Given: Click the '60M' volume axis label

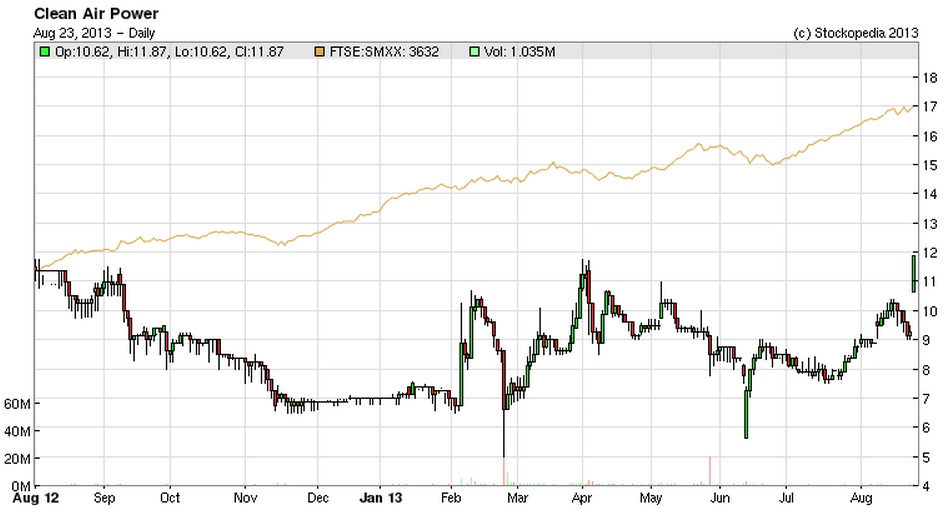Looking at the screenshot, I should (x=17, y=404).
